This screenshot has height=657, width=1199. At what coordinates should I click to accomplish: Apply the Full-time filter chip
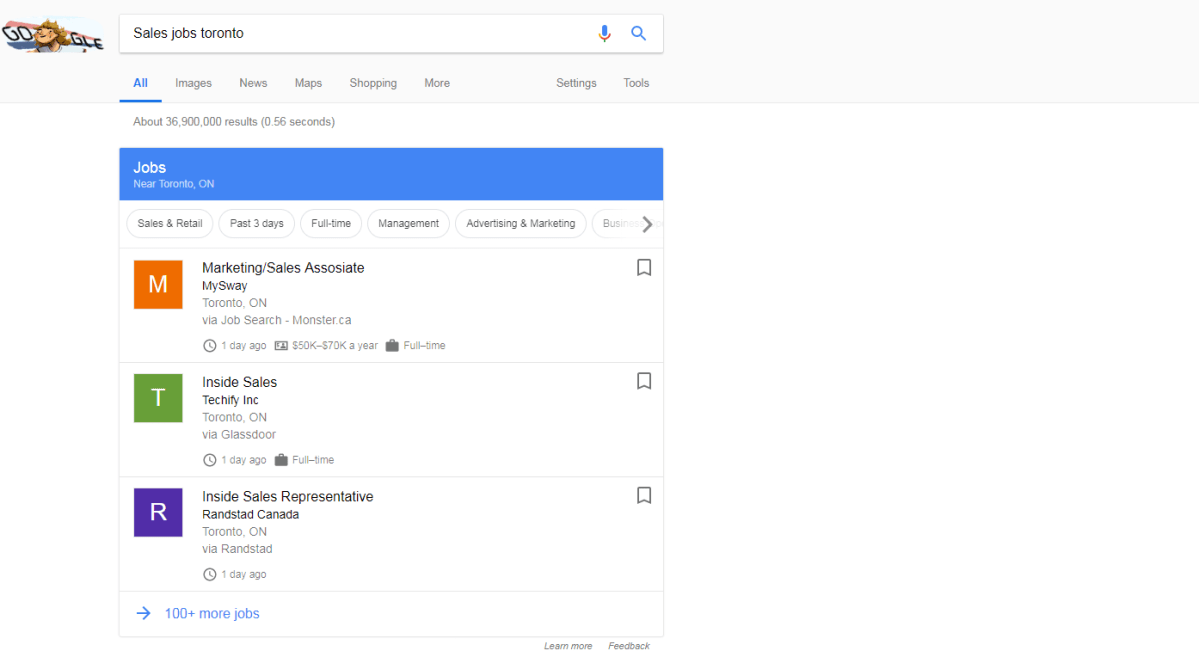coord(331,223)
